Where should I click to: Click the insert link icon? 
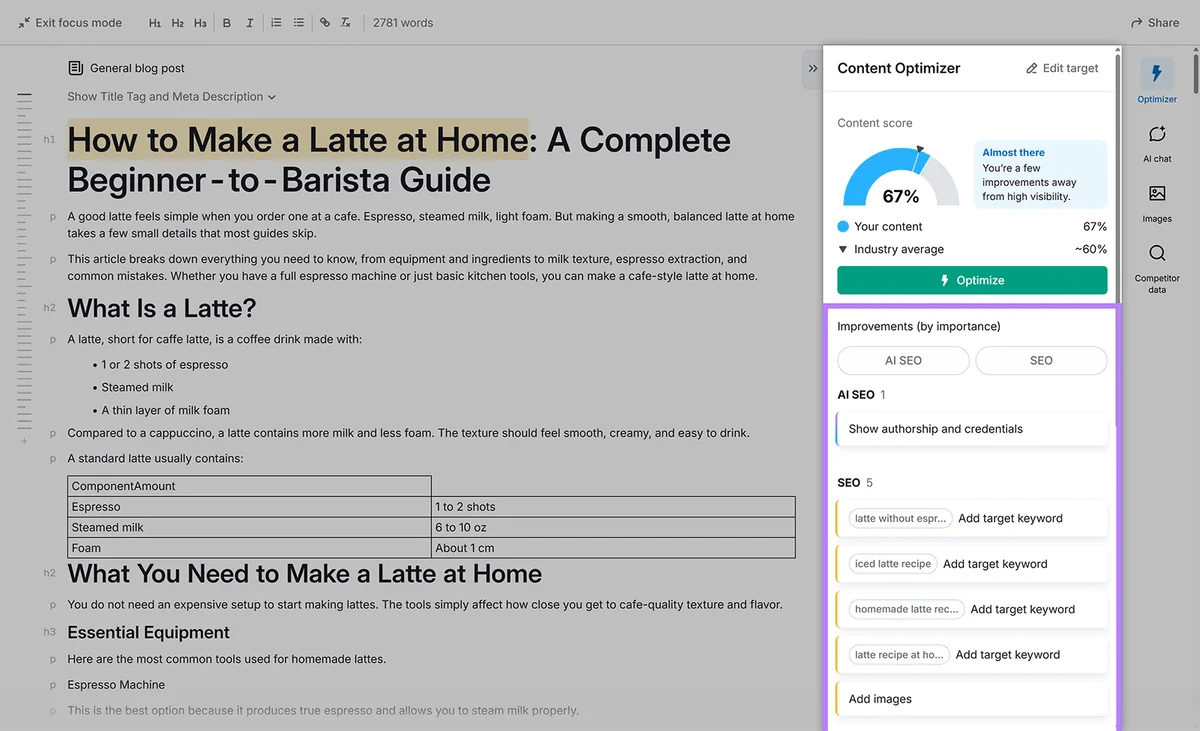tap(324, 22)
